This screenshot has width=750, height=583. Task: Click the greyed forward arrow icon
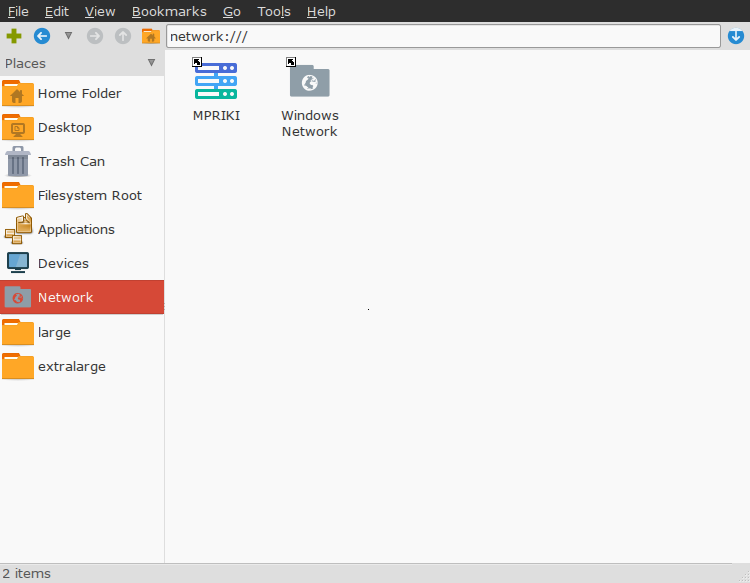tap(95, 36)
